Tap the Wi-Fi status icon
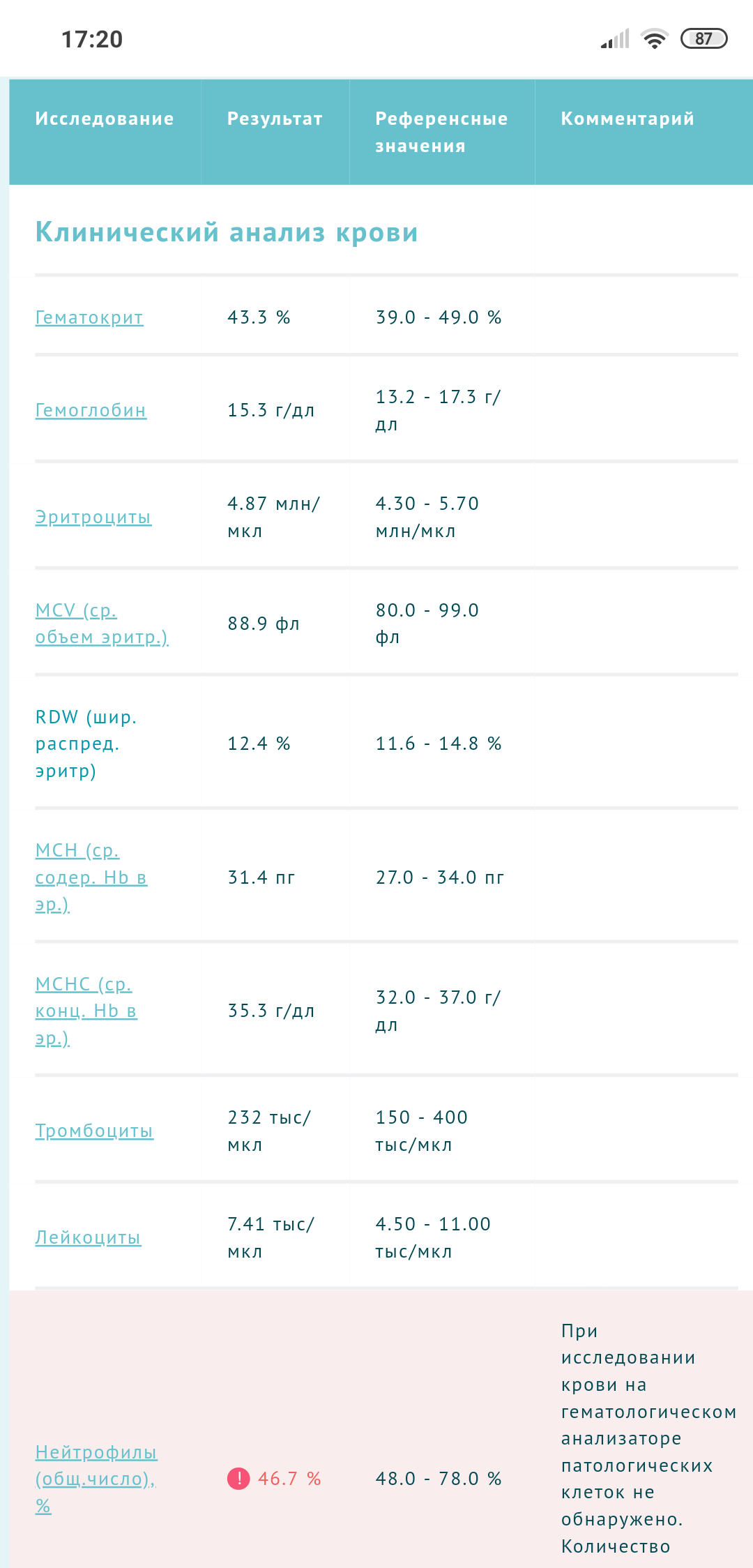 pyautogui.click(x=654, y=38)
